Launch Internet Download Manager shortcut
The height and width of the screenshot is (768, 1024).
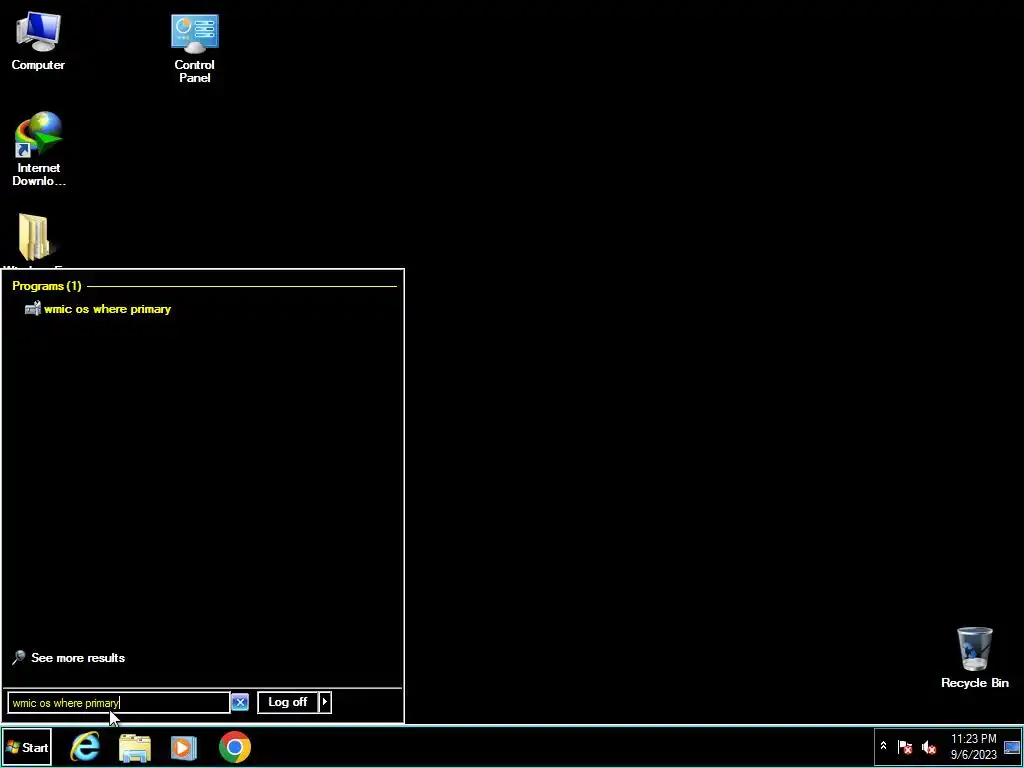pyautogui.click(x=39, y=149)
